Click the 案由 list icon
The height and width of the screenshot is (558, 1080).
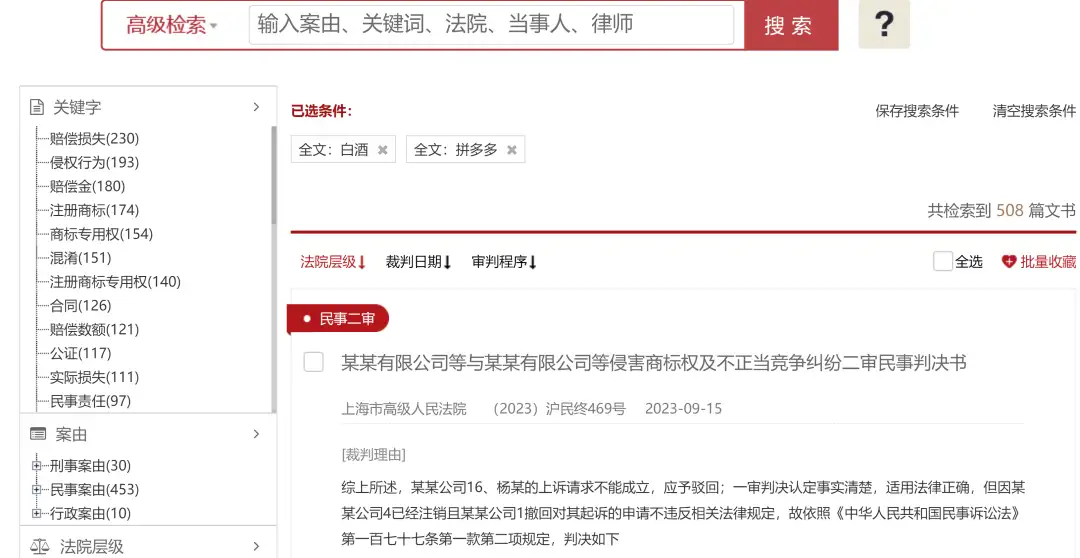coord(38,434)
